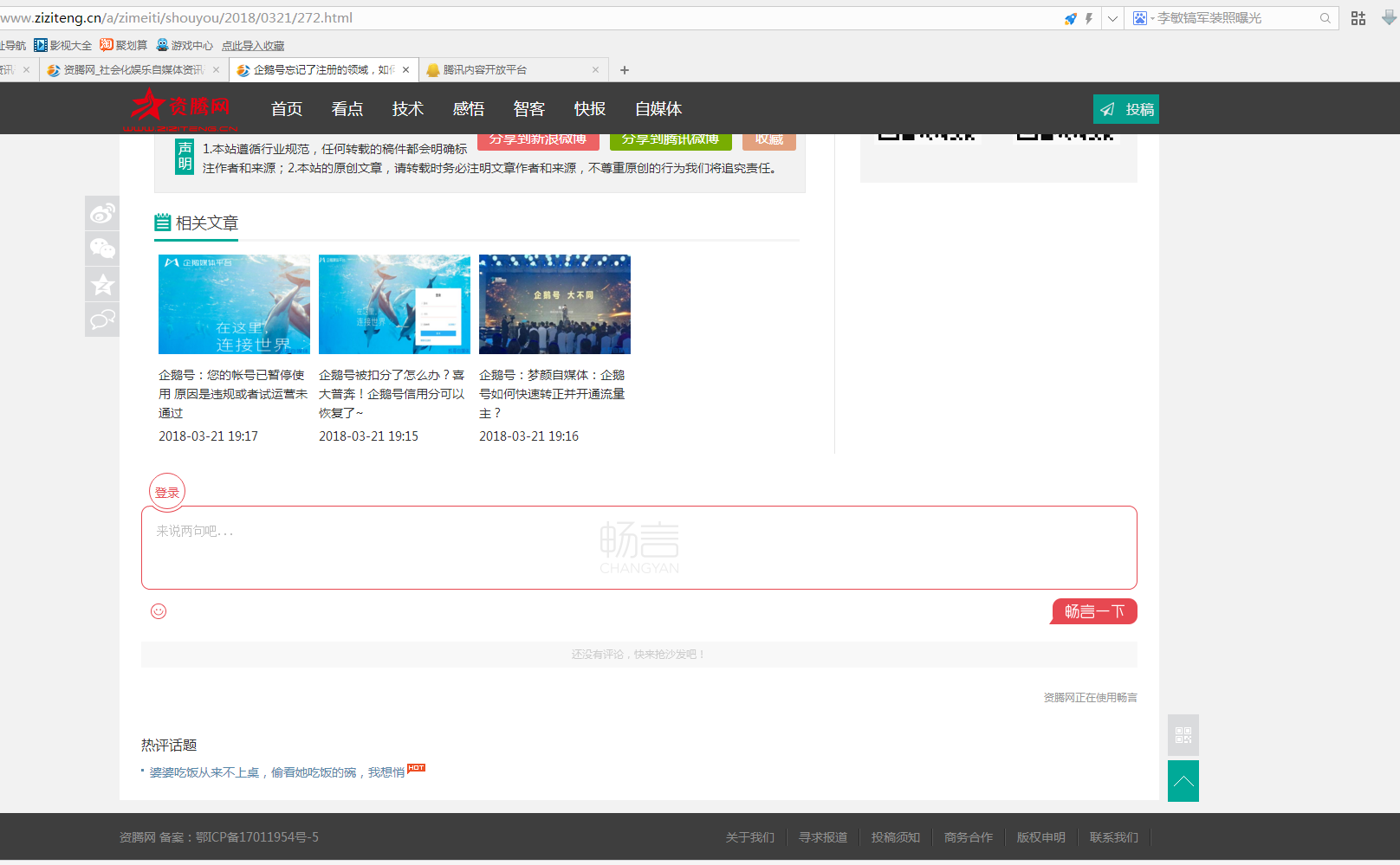Open the browser extensions grid icon
This screenshot has width=1400, height=865.
[x=1358, y=18]
